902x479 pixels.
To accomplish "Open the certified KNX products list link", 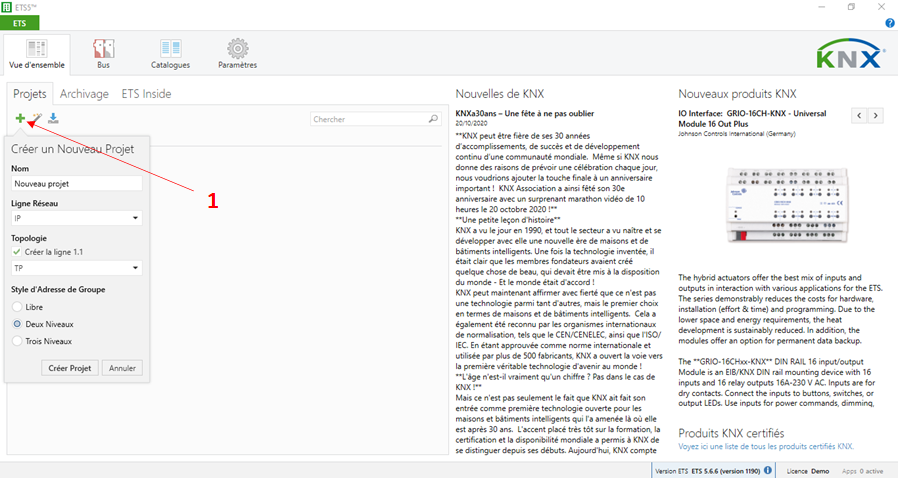I will tap(766, 446).
